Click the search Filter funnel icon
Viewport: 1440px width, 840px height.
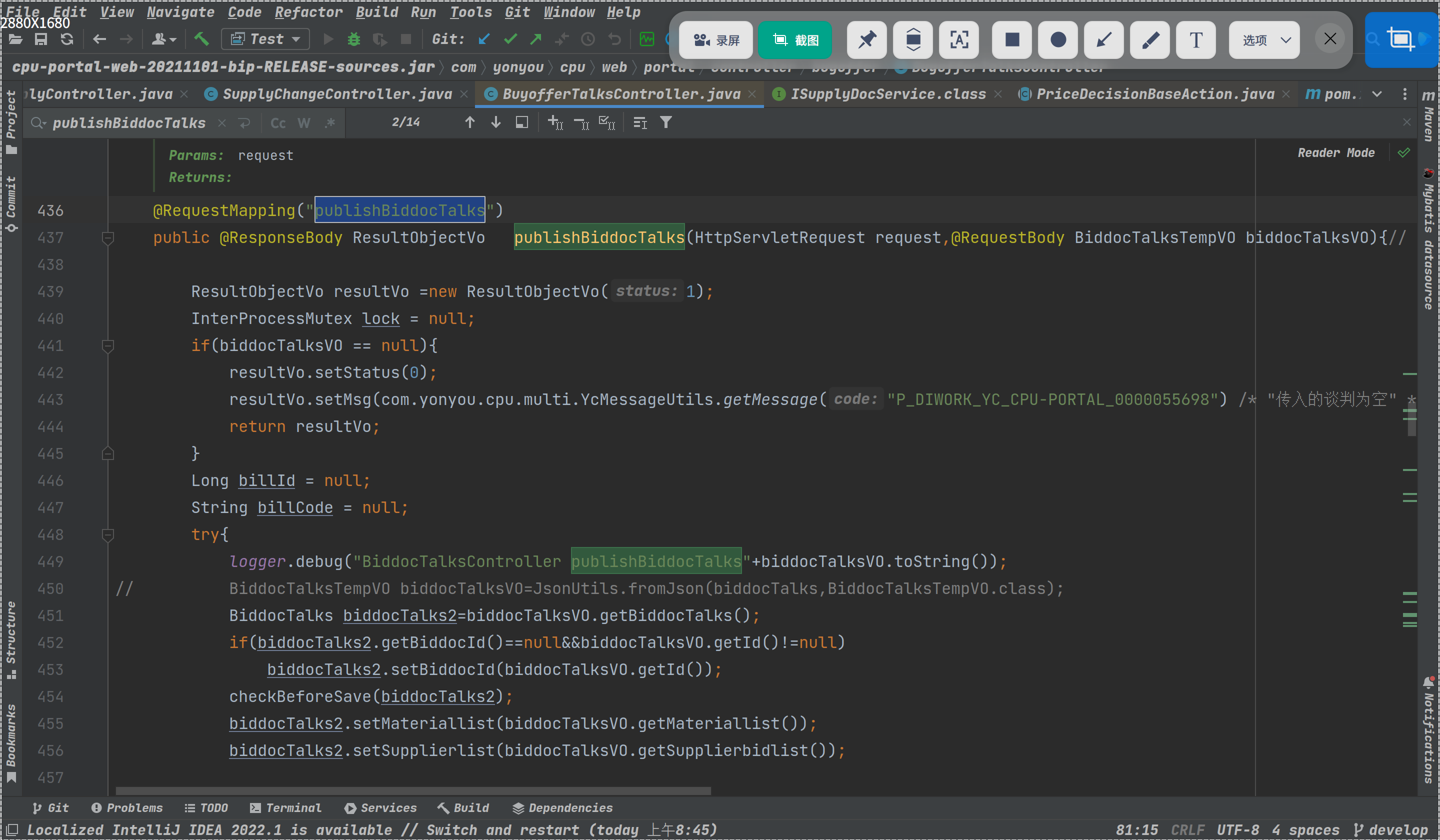pos(665,122)
